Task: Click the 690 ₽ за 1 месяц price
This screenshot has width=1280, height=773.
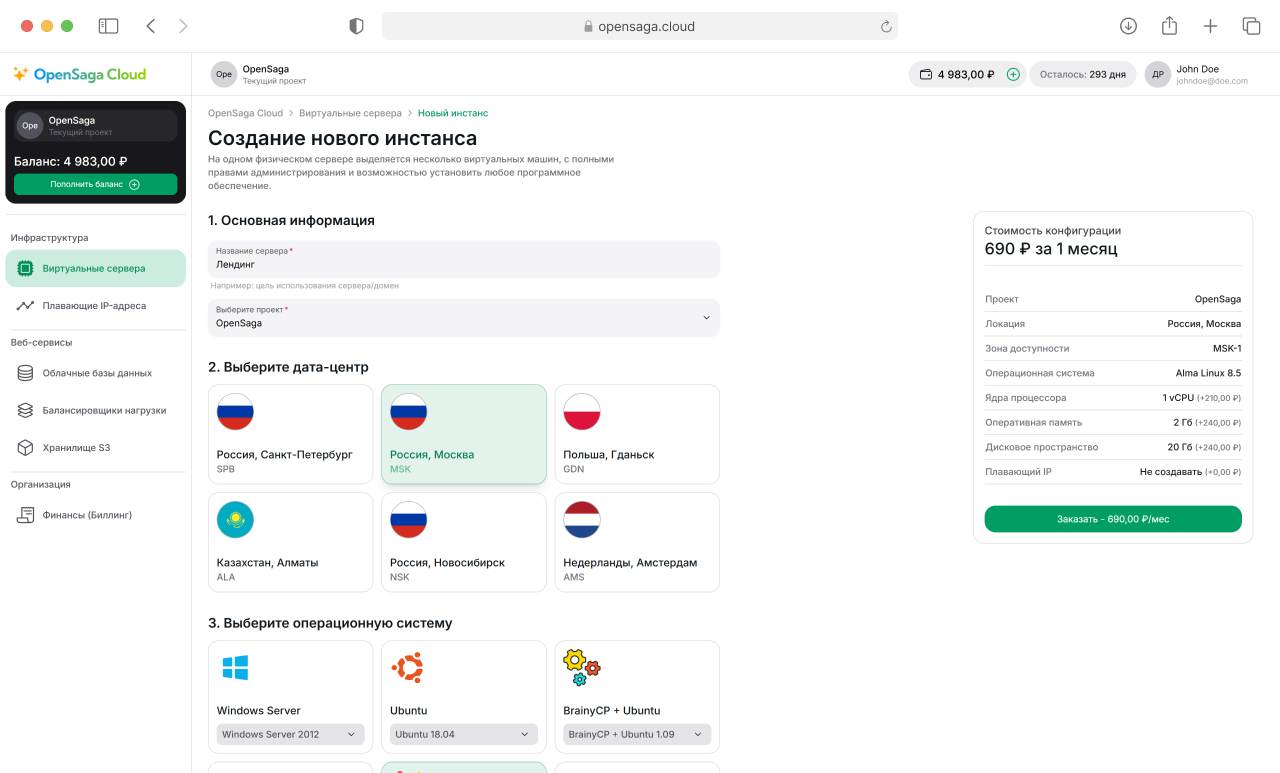Action: [x=1051, y=249]
